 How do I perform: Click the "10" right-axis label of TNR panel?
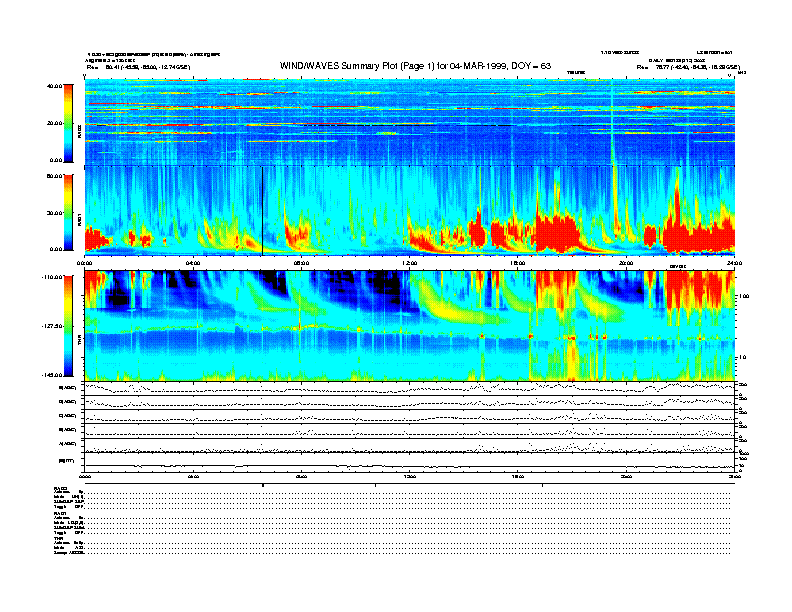click(742, 357)
